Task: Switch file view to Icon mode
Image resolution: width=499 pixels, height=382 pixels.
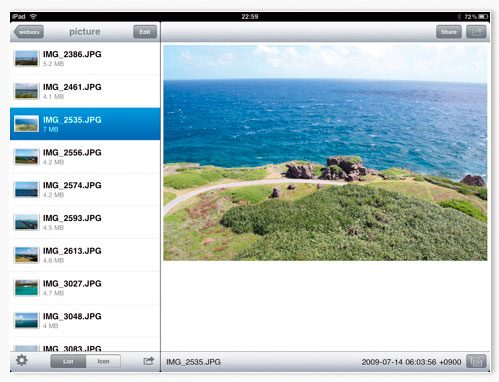Action: (103, 361)
